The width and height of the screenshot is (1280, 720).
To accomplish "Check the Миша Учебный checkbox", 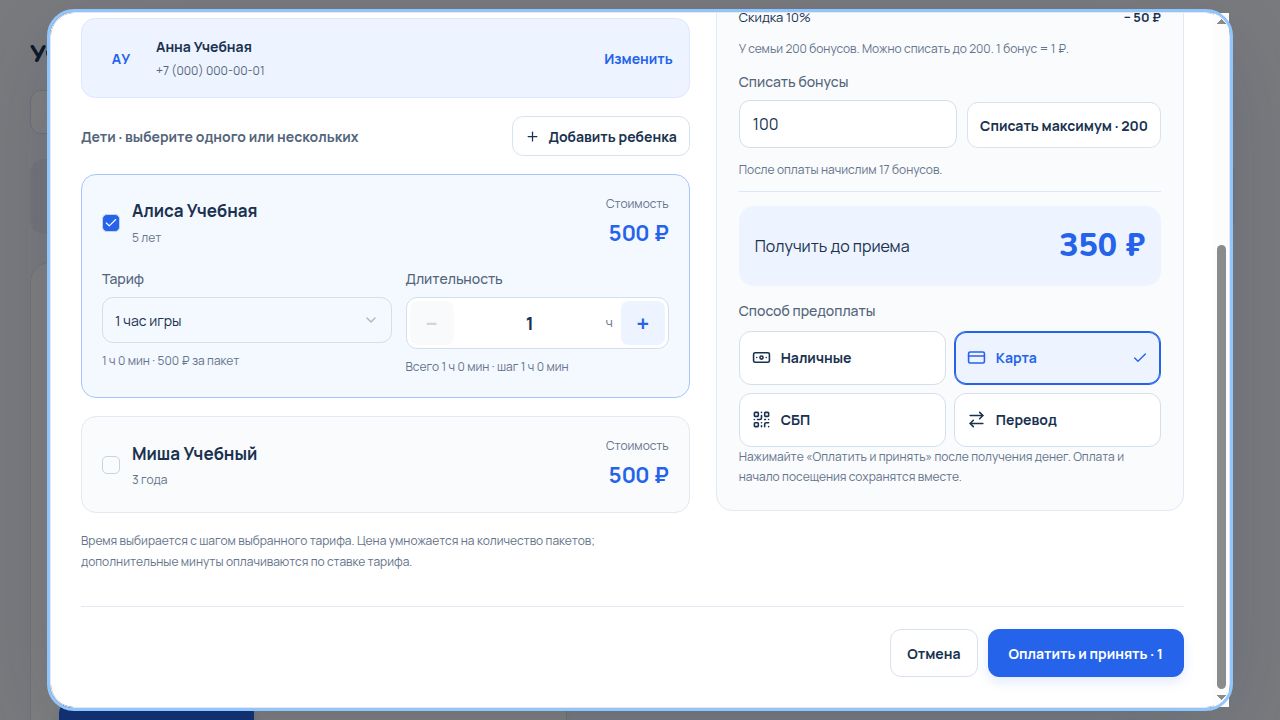I will point(111,465).
